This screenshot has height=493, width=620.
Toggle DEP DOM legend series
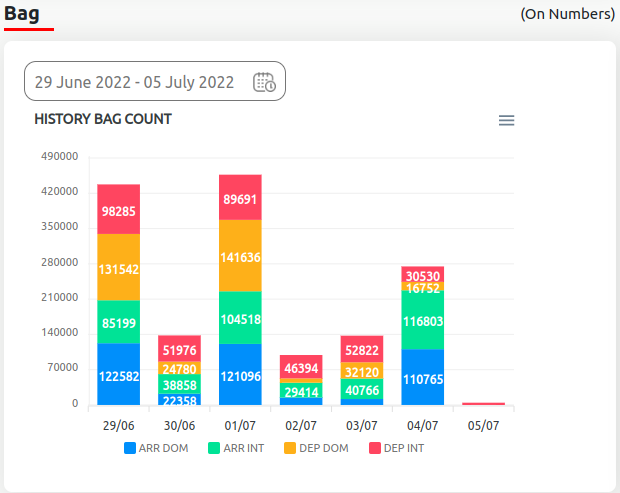click(x=316, y=448)
